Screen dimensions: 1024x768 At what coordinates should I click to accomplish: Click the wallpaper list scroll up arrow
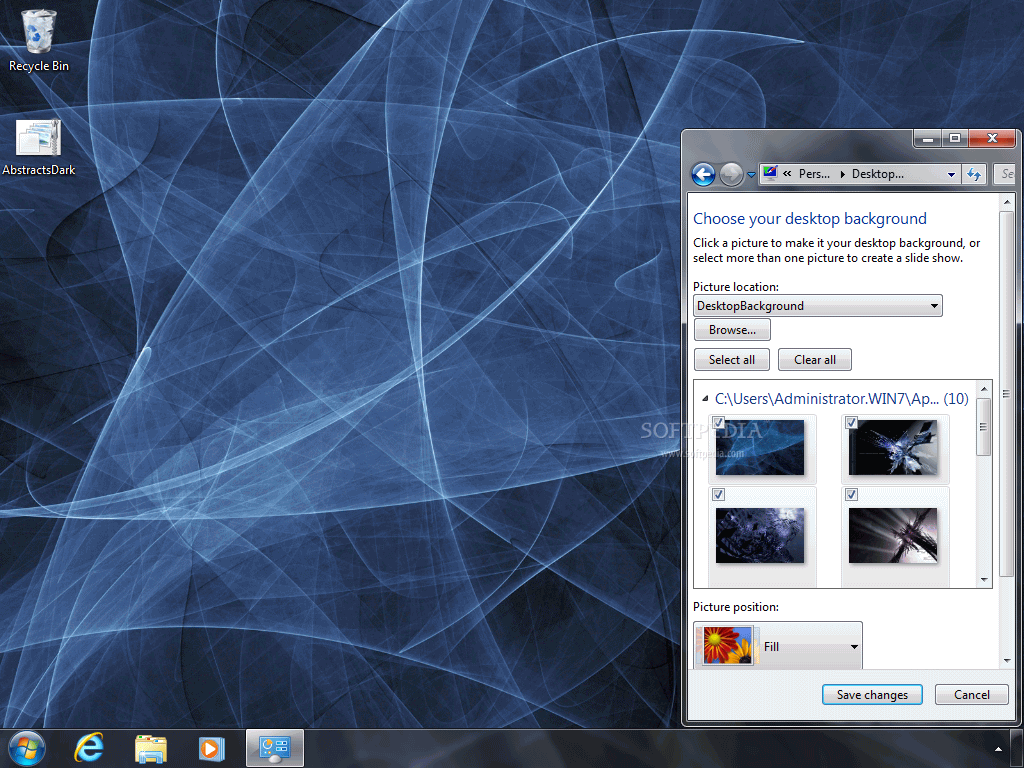984,389
